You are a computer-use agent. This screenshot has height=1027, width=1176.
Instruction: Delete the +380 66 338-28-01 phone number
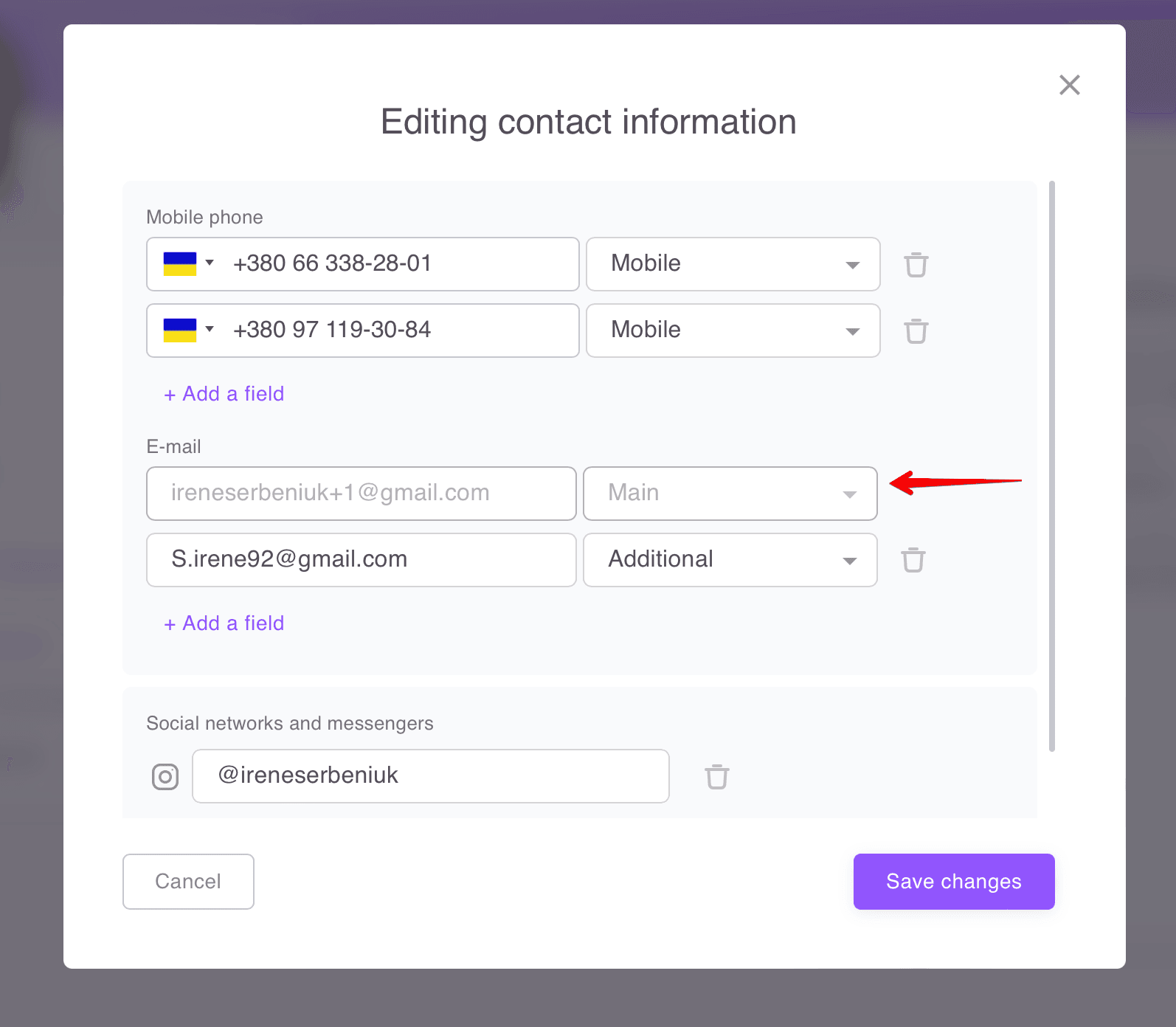click(916, 264)
